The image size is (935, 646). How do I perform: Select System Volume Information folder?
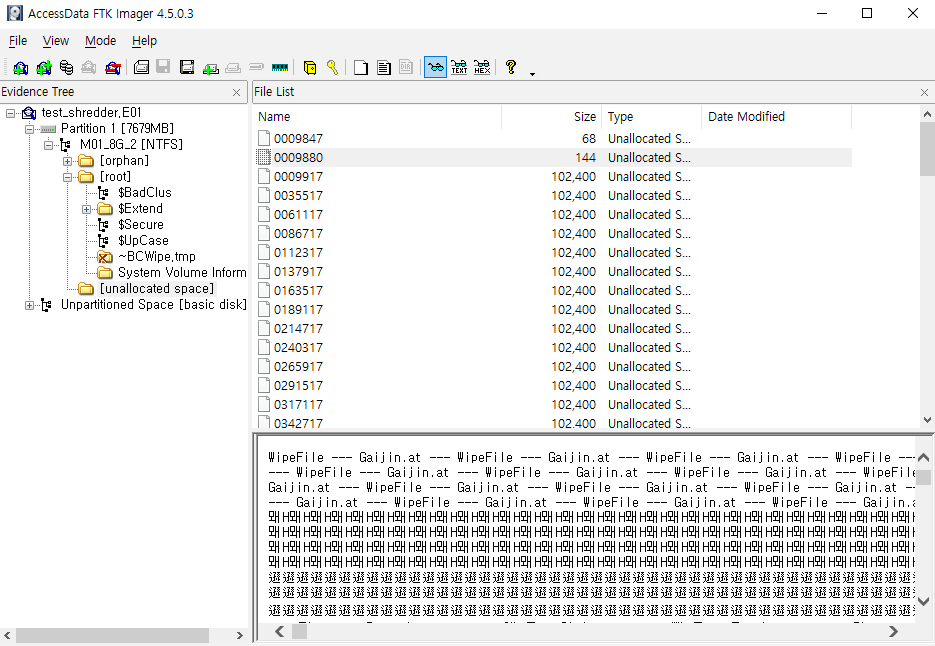(182, 273)
